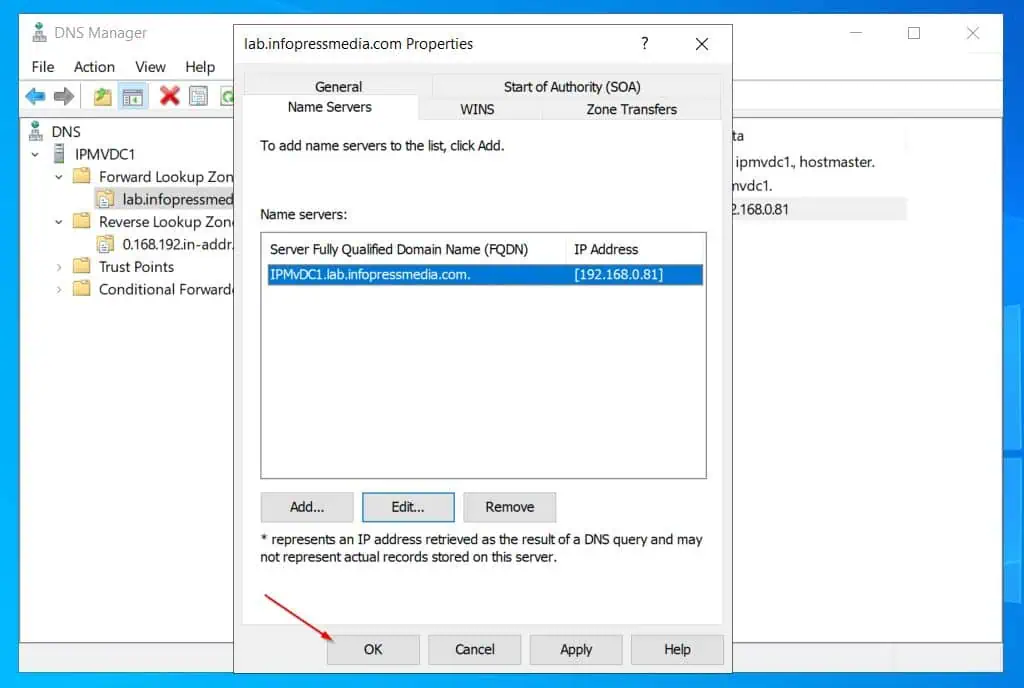1024x688 pixels.
Task: Collapse the IPMVDC1 server node
Action: tap(35, 155)
